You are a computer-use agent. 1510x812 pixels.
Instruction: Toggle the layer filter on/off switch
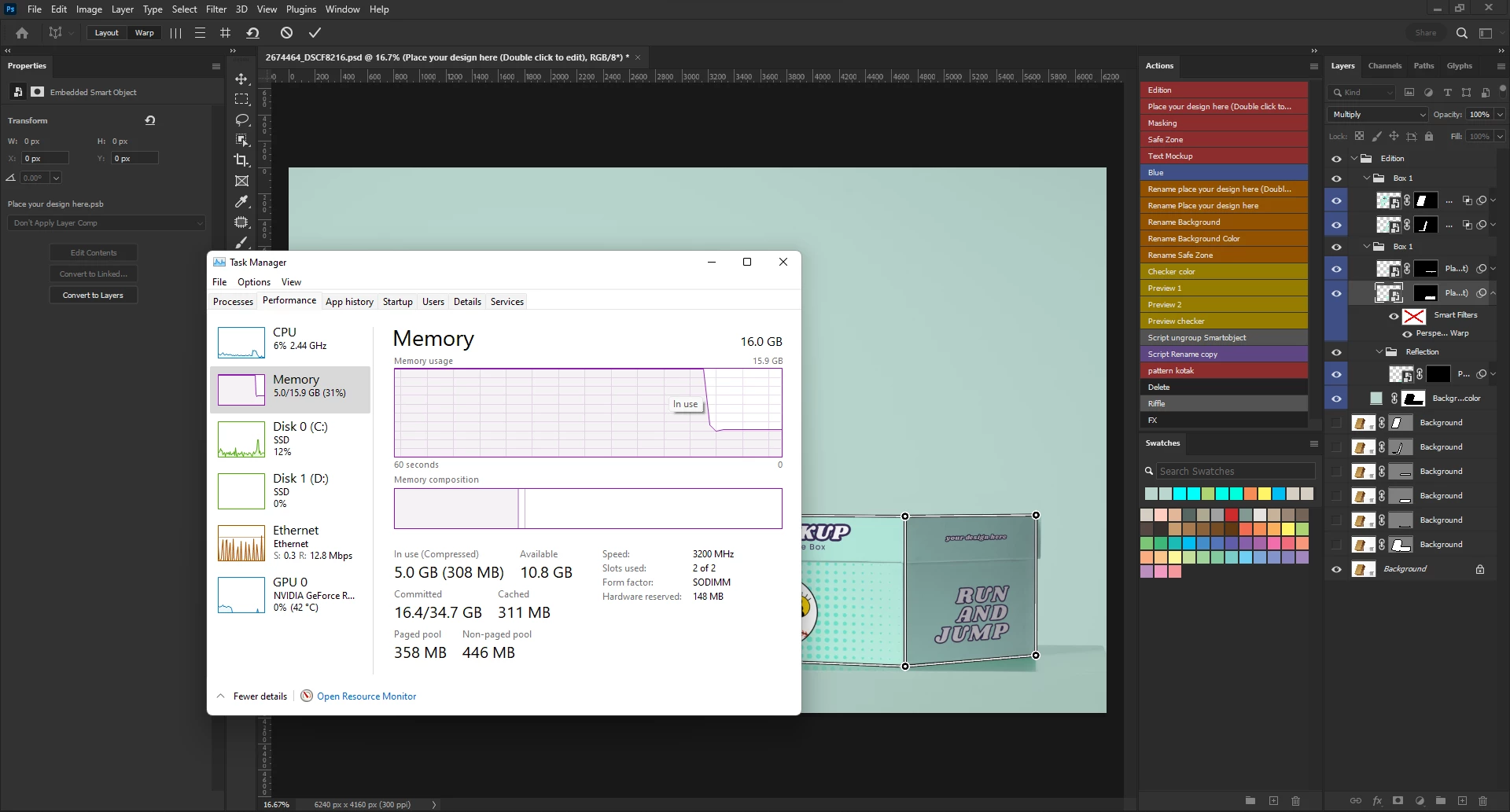coord(1502,90)
